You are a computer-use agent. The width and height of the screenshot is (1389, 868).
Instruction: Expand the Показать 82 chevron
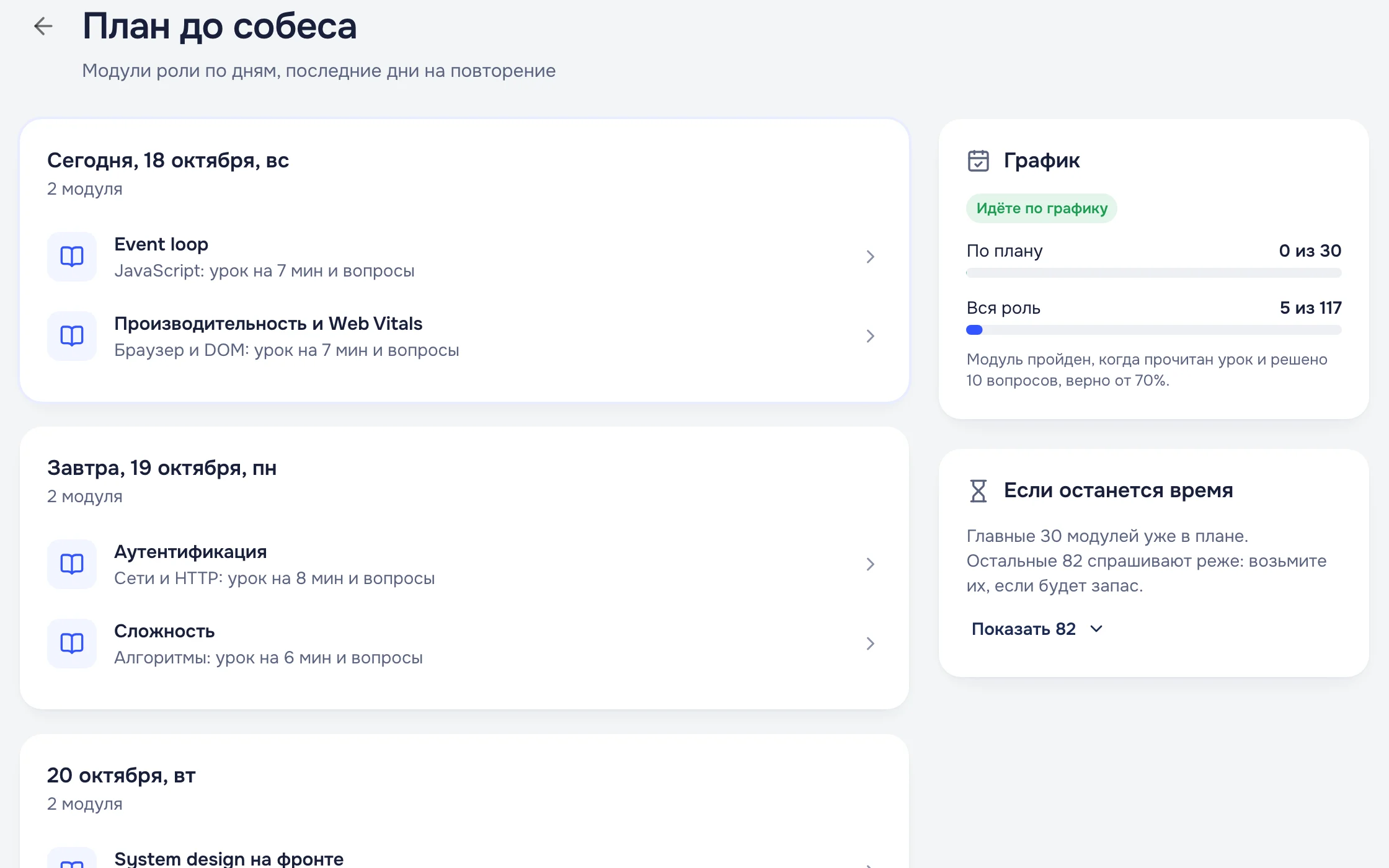pos(1096,629)
